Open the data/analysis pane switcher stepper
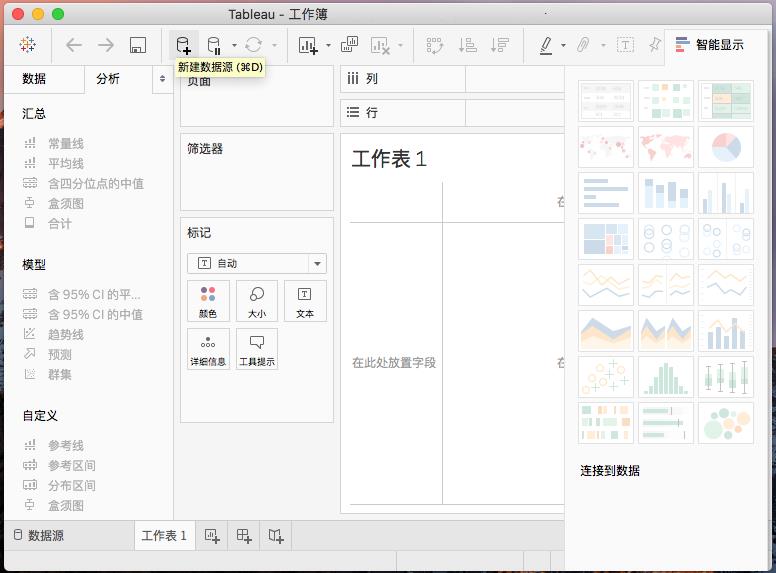This screenshot has height=573, width=776. pos(162,79)
